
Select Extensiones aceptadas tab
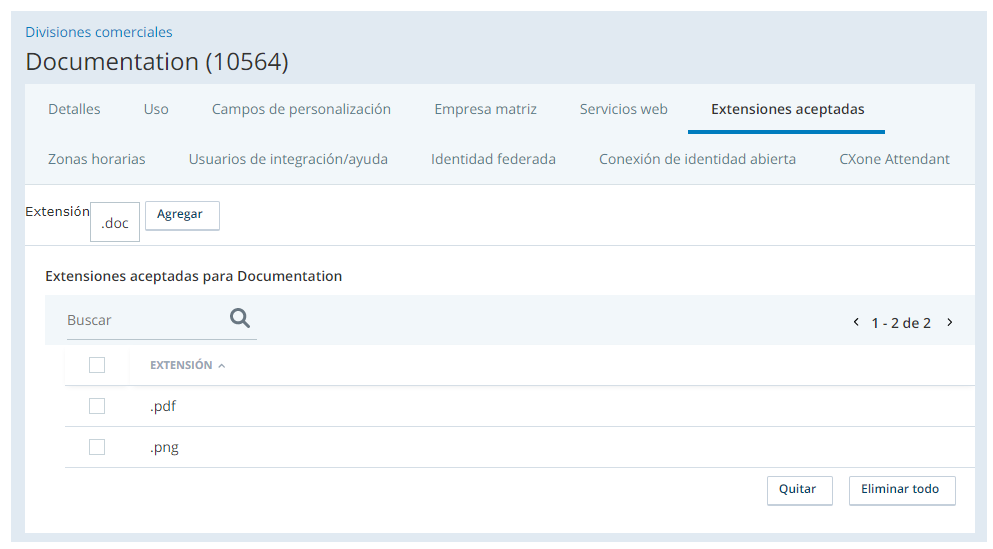(787, 109)
